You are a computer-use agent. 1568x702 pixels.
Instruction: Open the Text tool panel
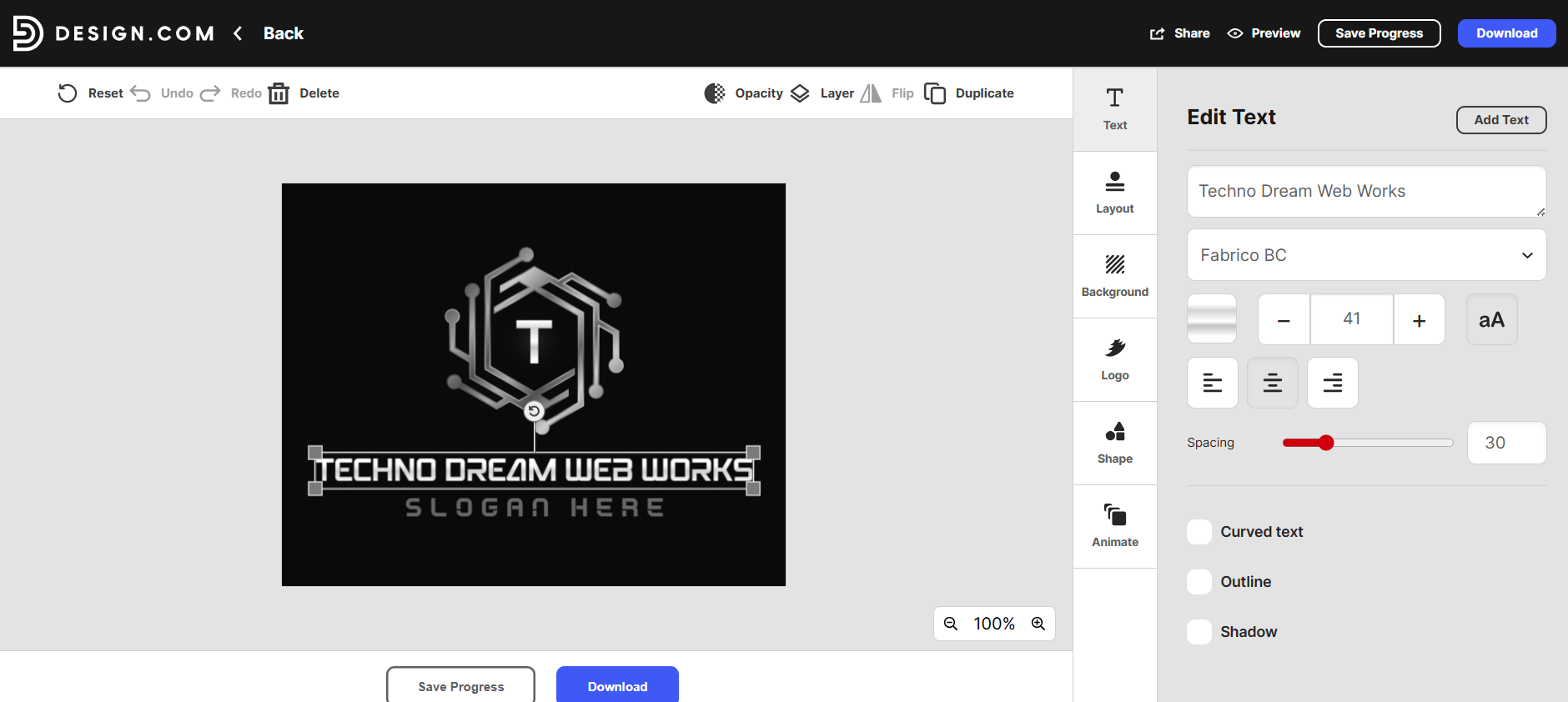(x=1115, y=109)
